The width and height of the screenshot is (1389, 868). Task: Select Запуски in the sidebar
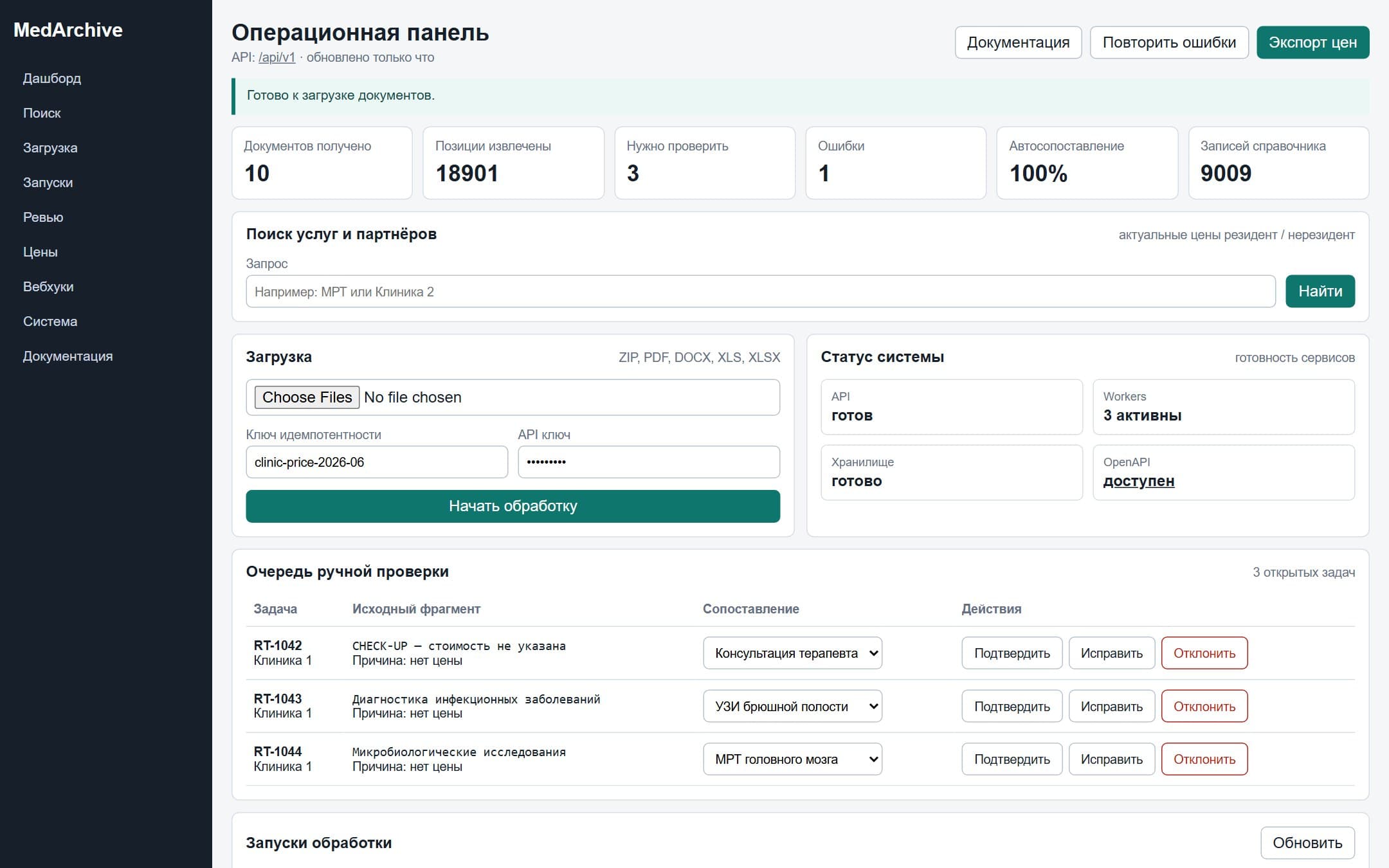click(x=48, y=183)
